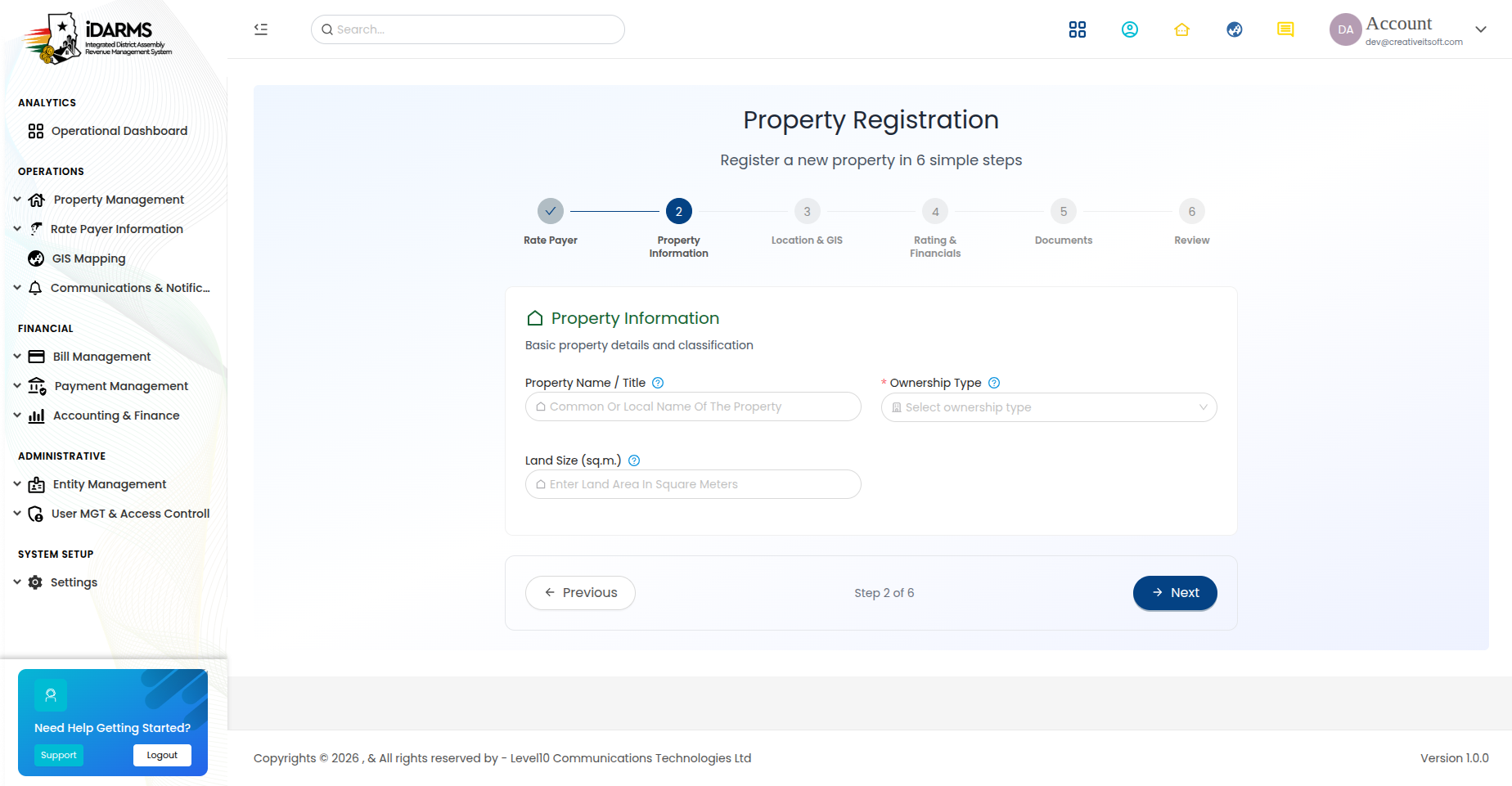This screenshot has height=786, width=1512.
Task: Focus the Land Size input field
Action: [x=693, y=484]
